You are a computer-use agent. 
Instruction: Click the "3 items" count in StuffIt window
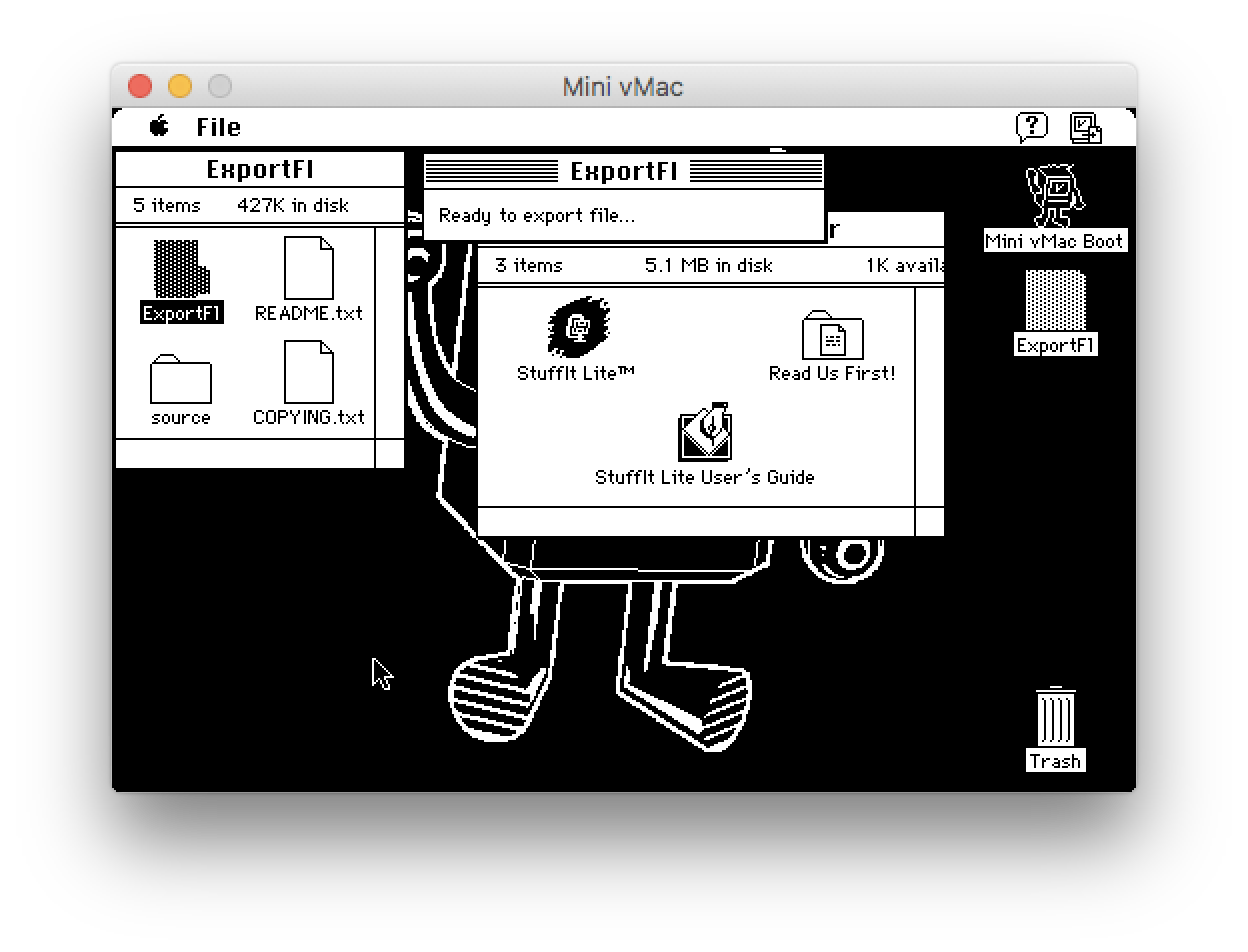pos(529,265)
